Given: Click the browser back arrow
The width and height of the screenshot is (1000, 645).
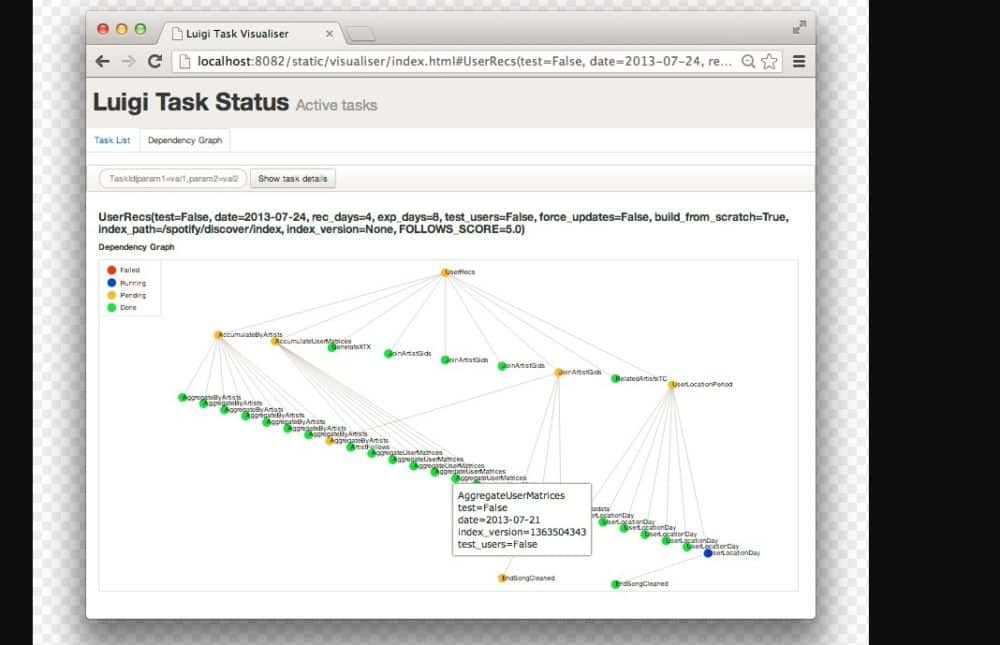Looking at the screenshot, I should [103, 61].
